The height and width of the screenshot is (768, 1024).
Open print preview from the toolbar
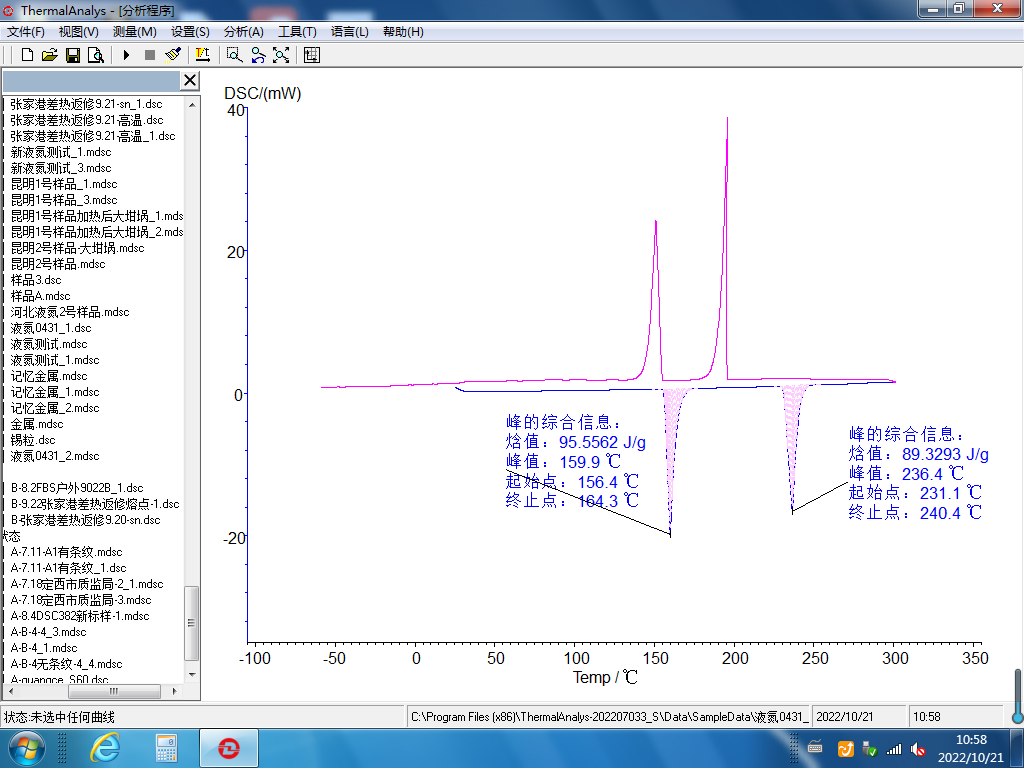click(95, 55)
